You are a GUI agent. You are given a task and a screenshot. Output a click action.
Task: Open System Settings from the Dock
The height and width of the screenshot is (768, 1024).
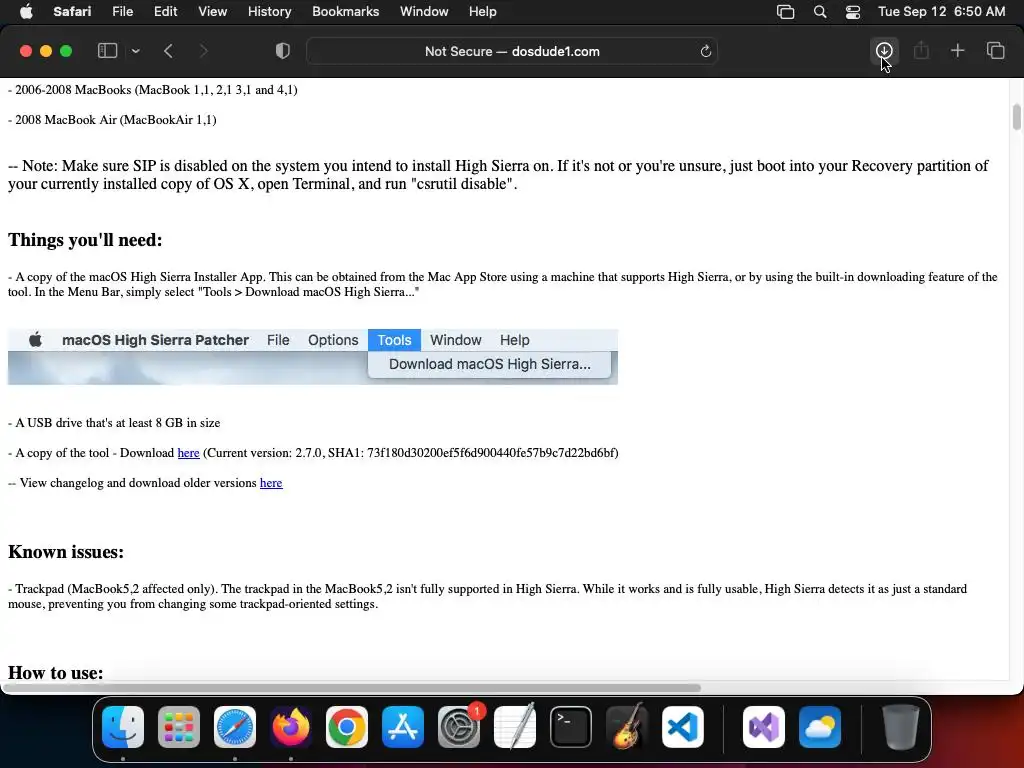point(458,727)
